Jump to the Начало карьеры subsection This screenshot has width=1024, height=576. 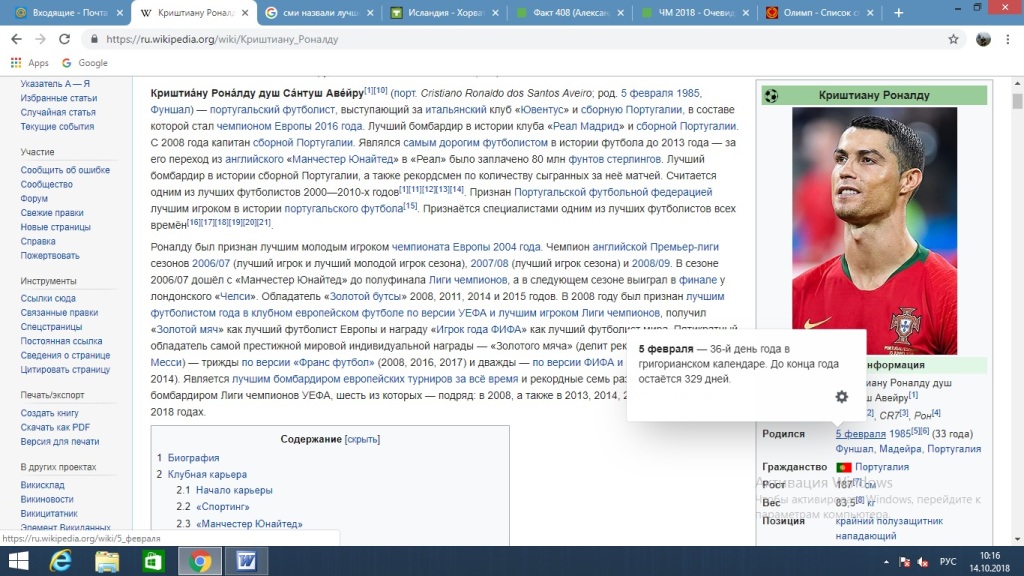point(234,490)
